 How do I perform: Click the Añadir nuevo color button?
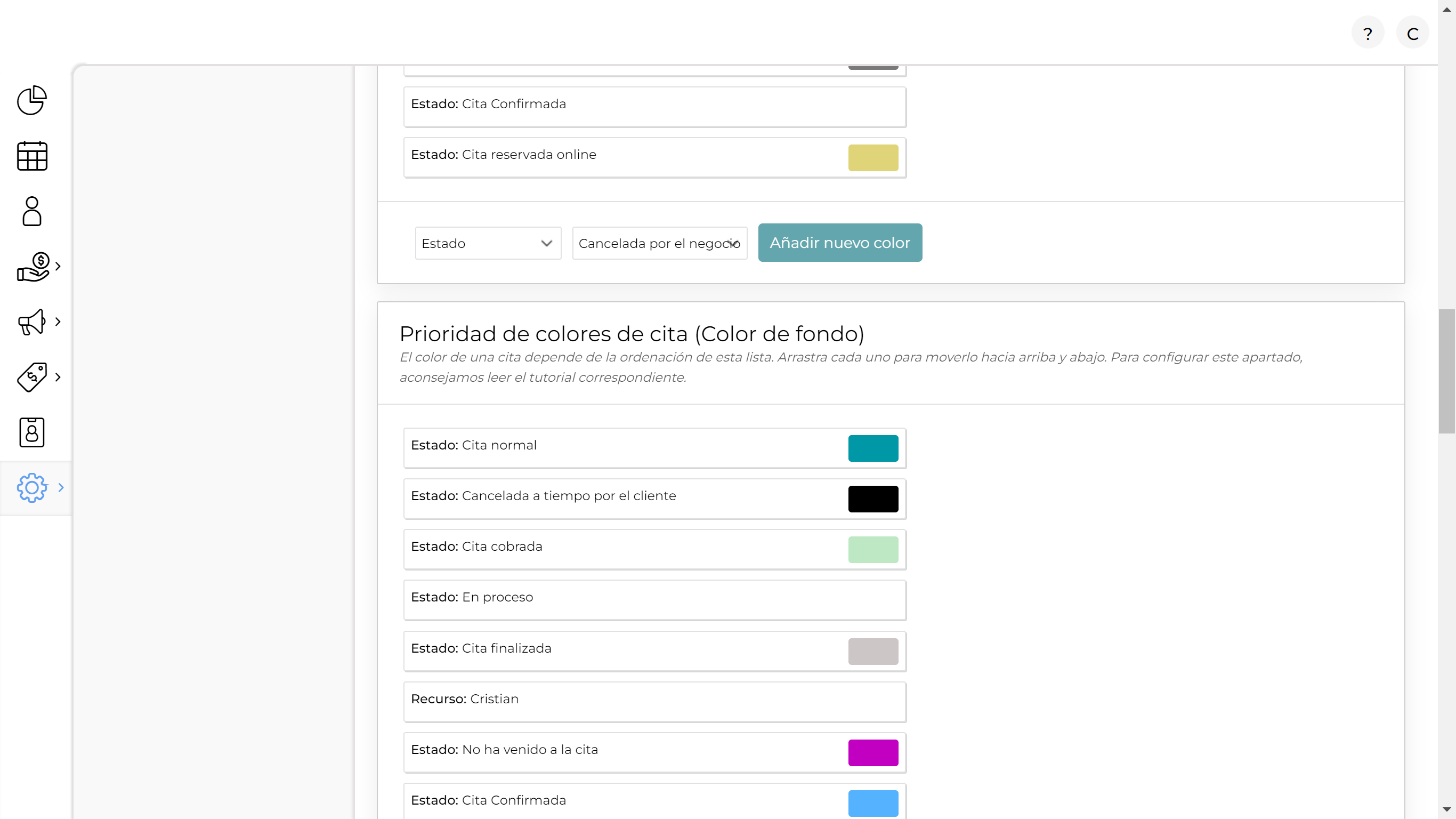[x=840, y=243]
